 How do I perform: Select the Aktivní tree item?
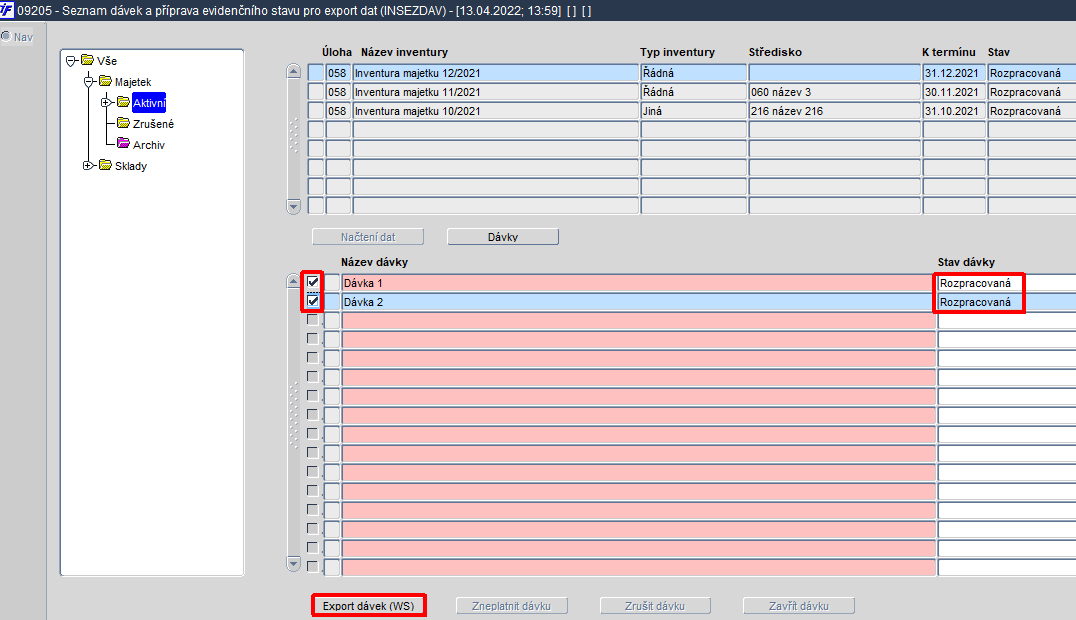pos(149,103)
